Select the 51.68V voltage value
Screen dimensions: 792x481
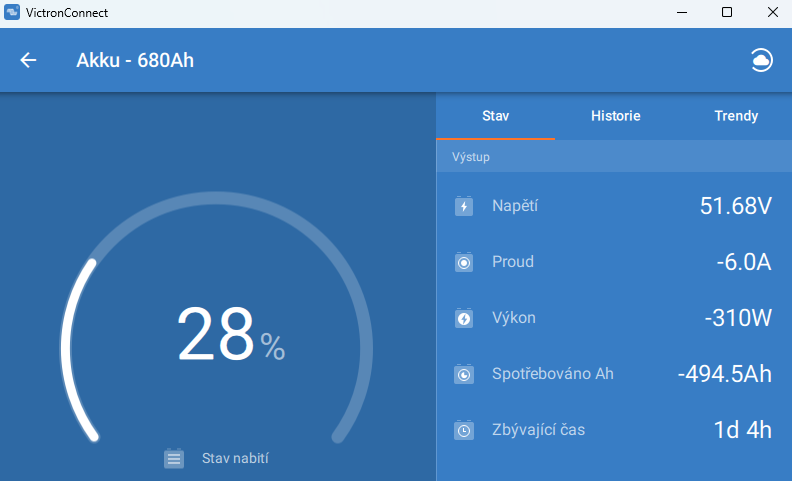tap(735, 207)
